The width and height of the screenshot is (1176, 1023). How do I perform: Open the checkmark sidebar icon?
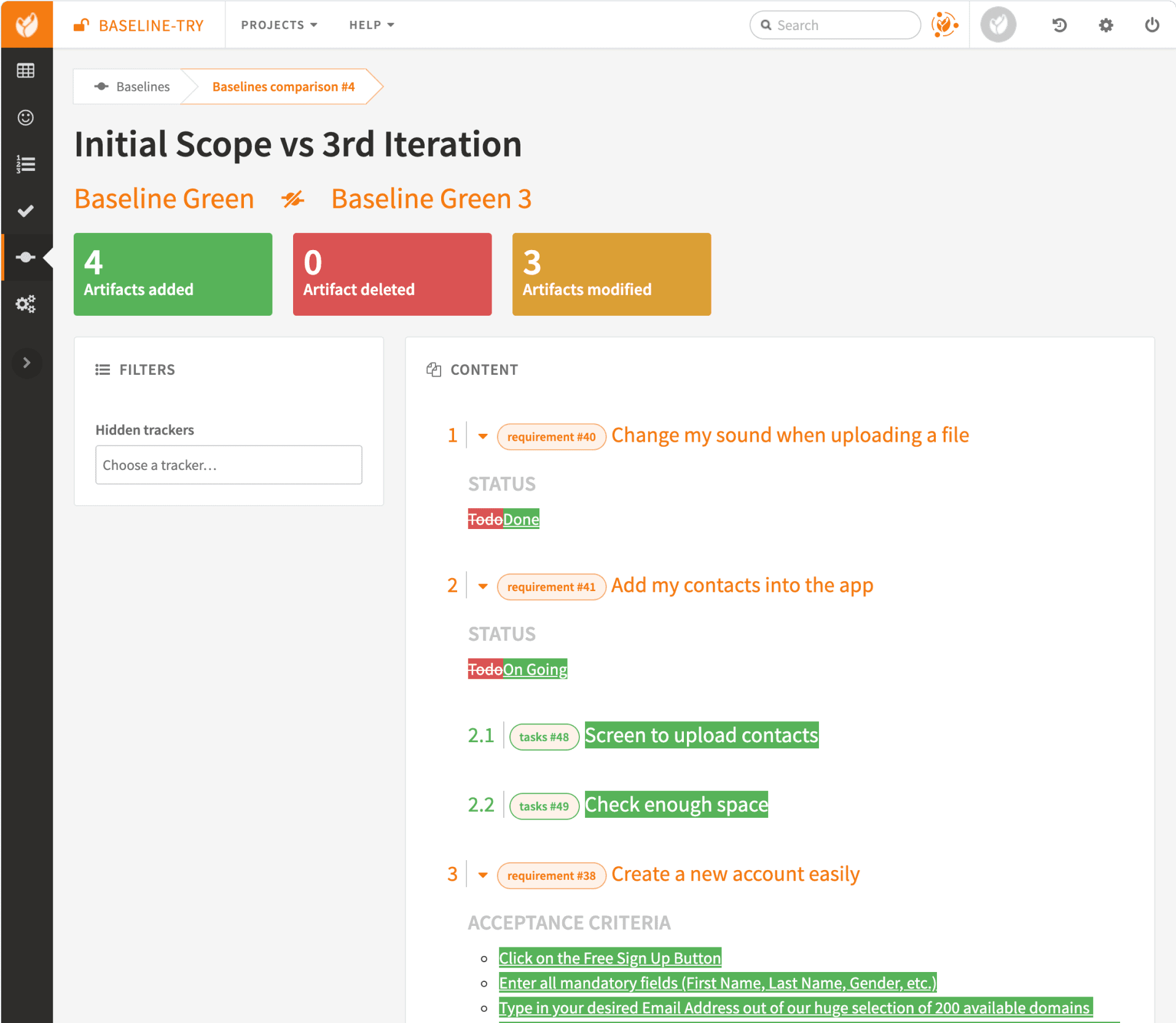tap(26, 211)
